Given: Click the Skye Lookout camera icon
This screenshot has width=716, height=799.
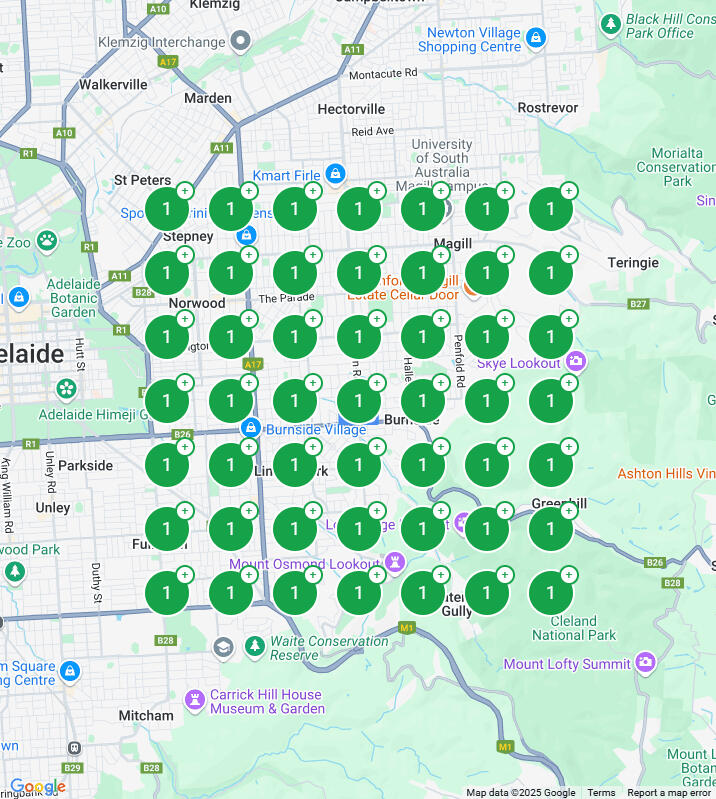Looking at the screenshot, I should (575, 360).
